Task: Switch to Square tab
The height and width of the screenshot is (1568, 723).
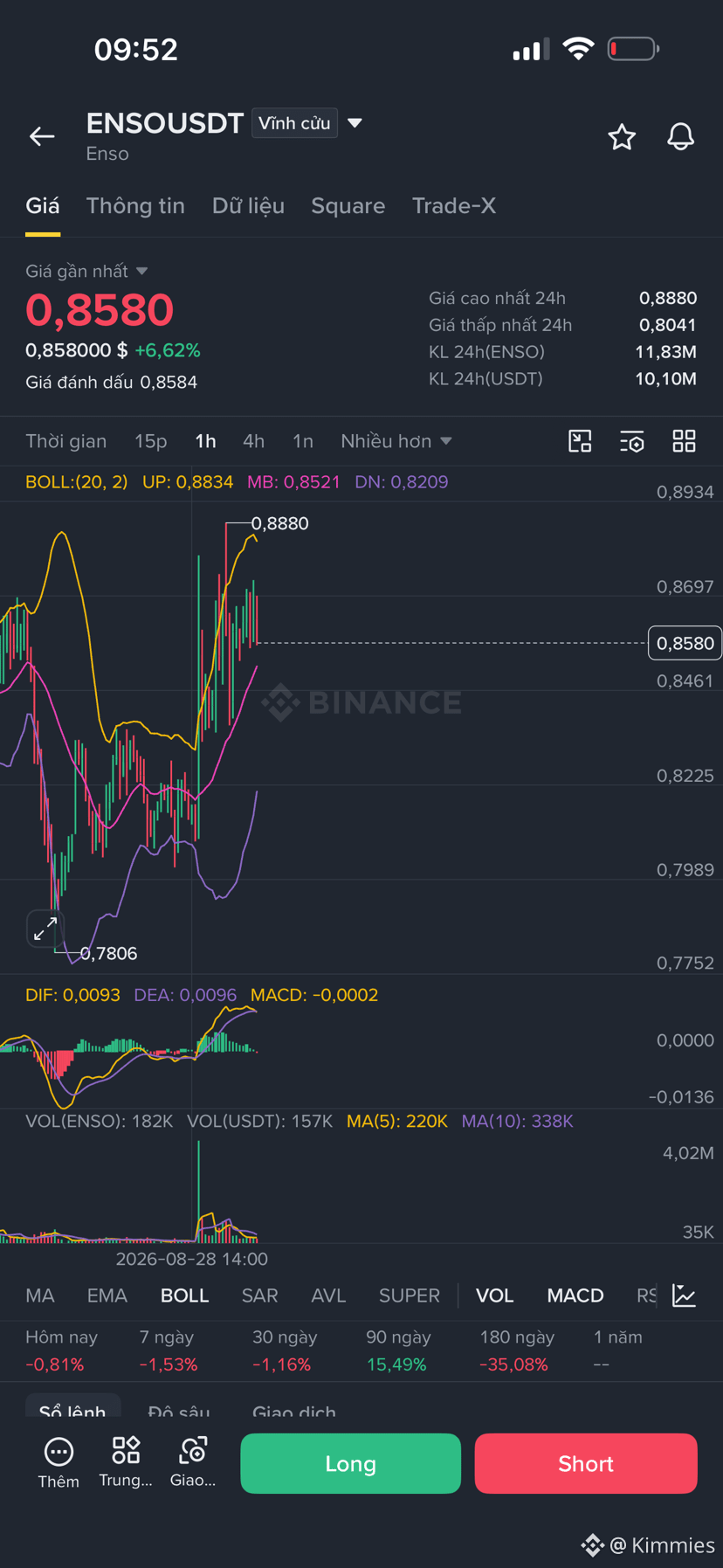Action: click(x=348, y=206)
